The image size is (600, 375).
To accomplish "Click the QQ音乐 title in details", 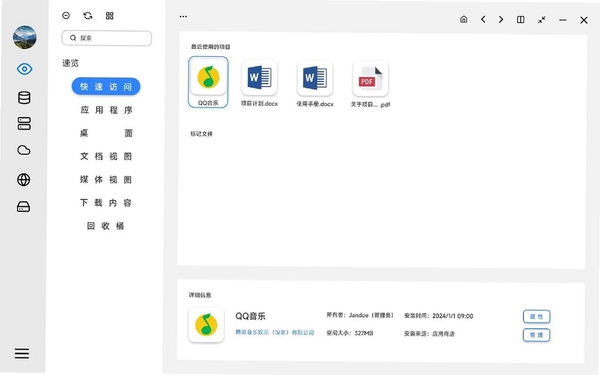I will pyautogui.click(x=250, y=316).
